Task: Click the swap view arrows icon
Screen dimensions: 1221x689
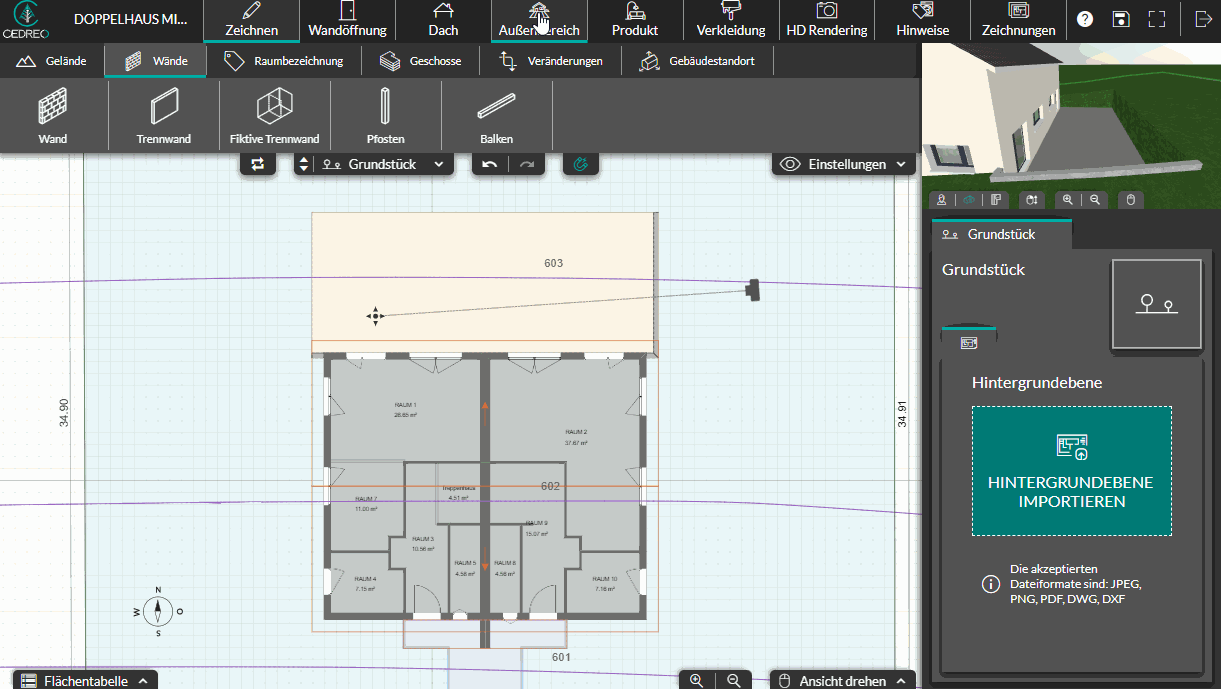Action: coord(258,164)
